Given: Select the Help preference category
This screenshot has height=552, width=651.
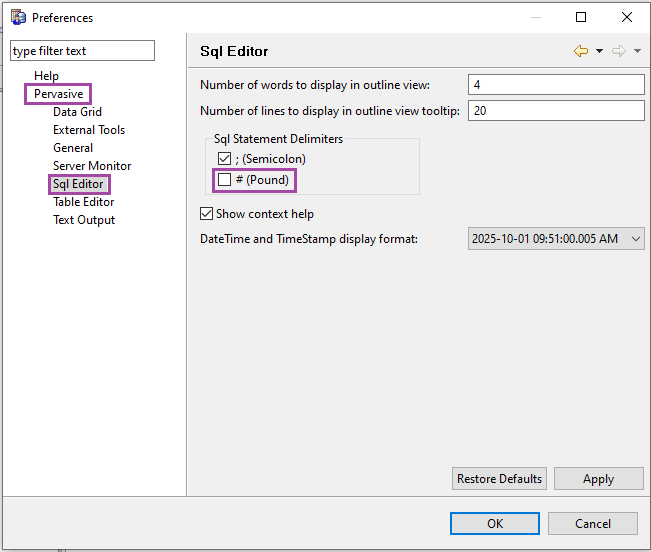Looking at the screenshot, I should click(46, 76).
